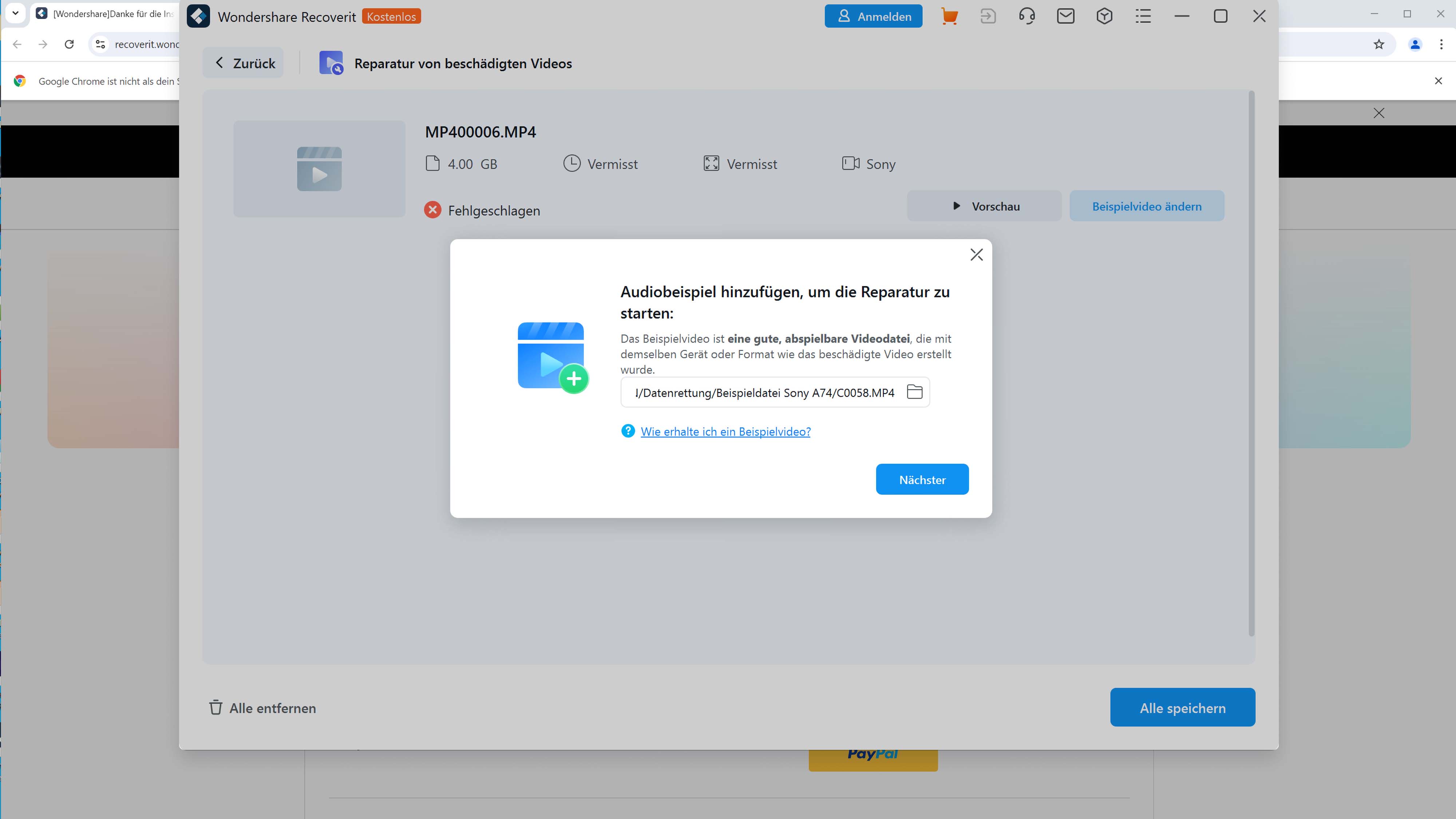Click Alle speichern button
This screenshot has width=1456, height=819.
tap(1182, 708)
